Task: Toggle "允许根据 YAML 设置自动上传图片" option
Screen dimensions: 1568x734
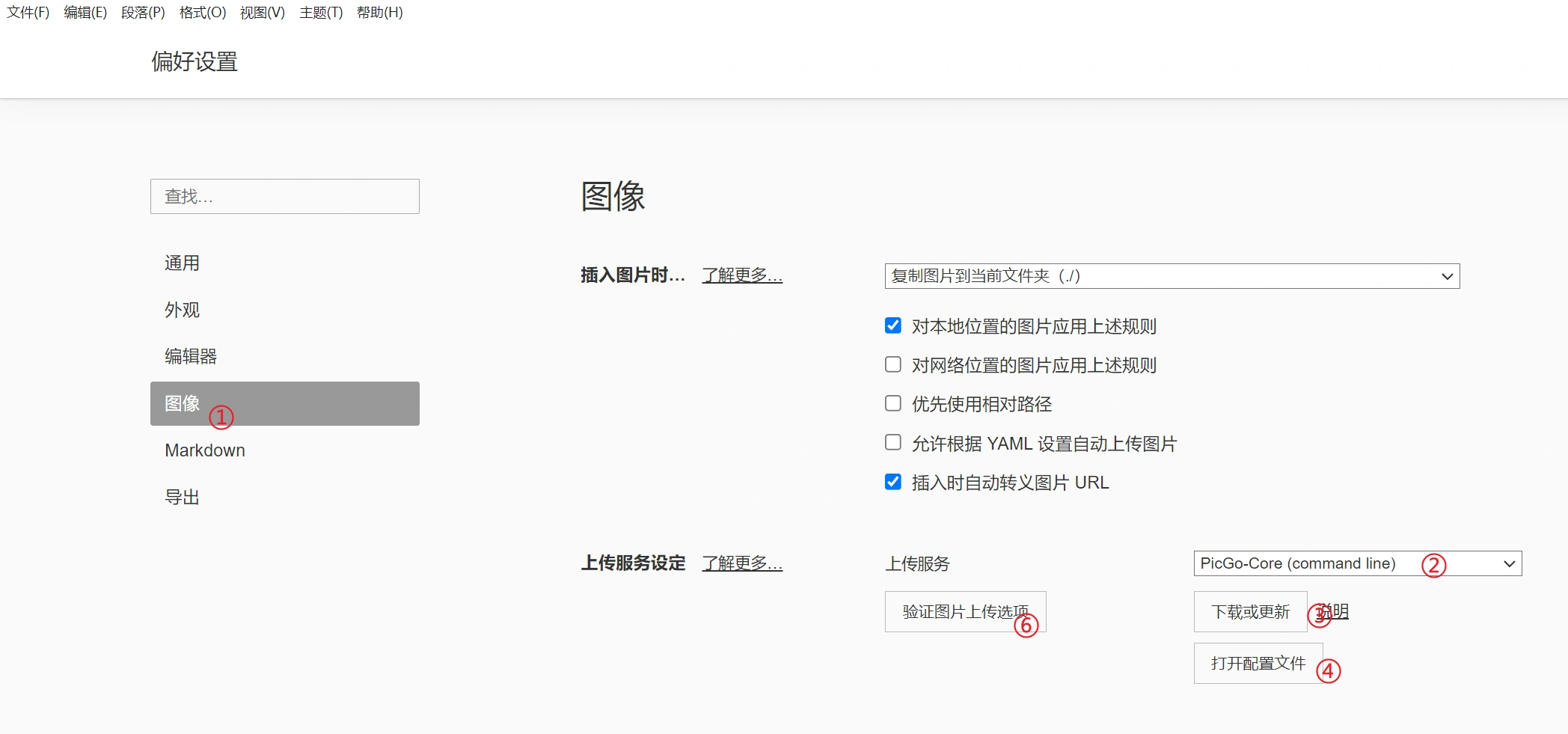Action: tap(892, 443)
